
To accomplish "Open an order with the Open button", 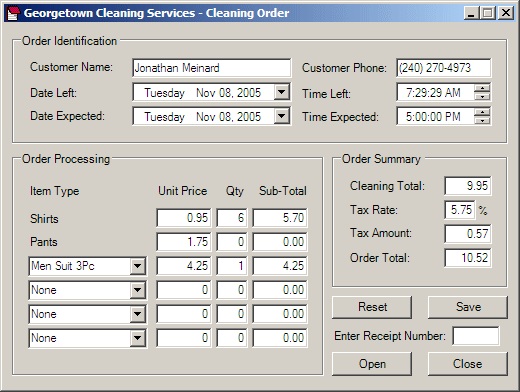I will (372, 364).
